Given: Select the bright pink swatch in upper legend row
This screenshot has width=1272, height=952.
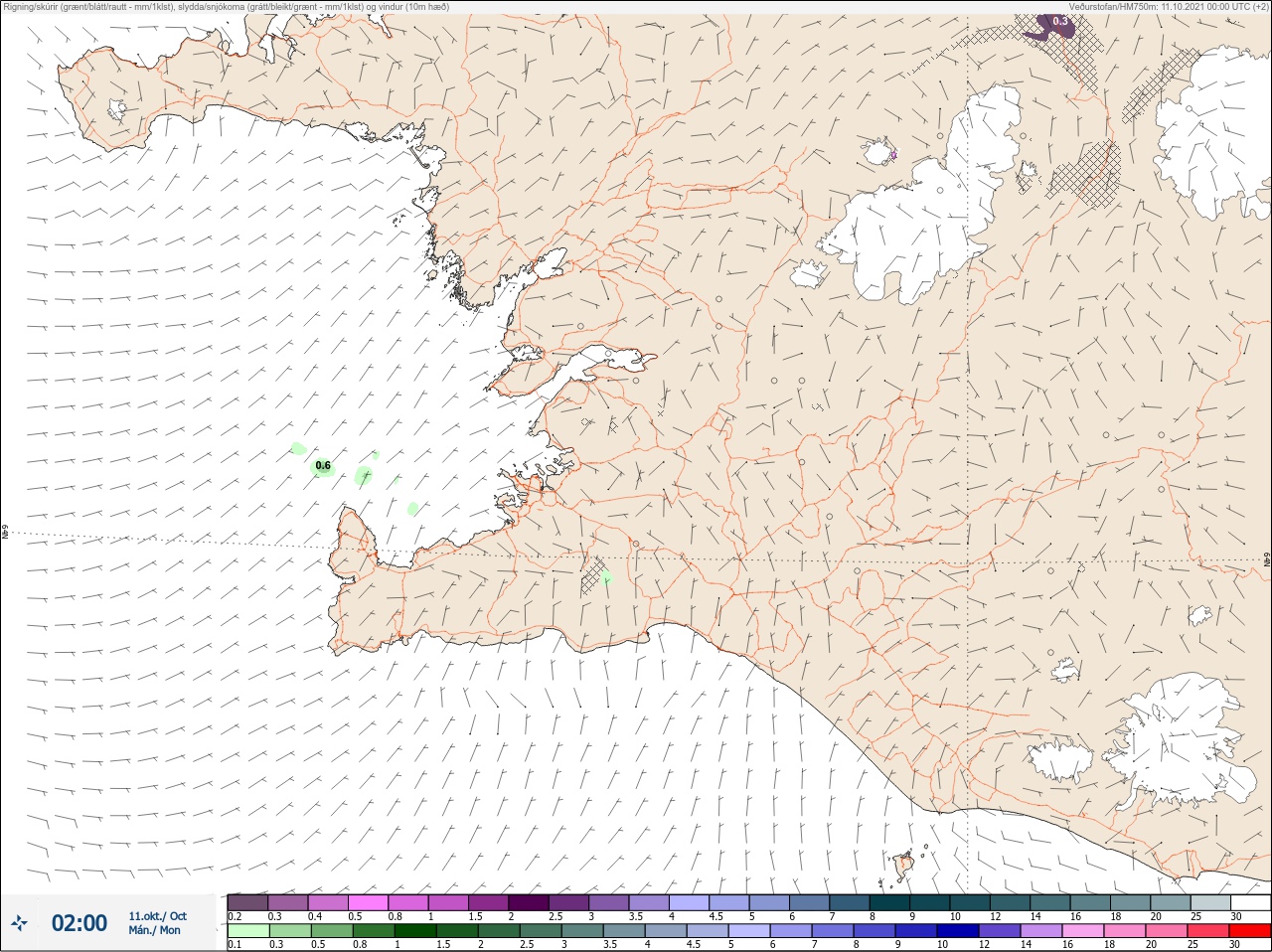Looking at the screenshot, I should [x=368, y=902].
